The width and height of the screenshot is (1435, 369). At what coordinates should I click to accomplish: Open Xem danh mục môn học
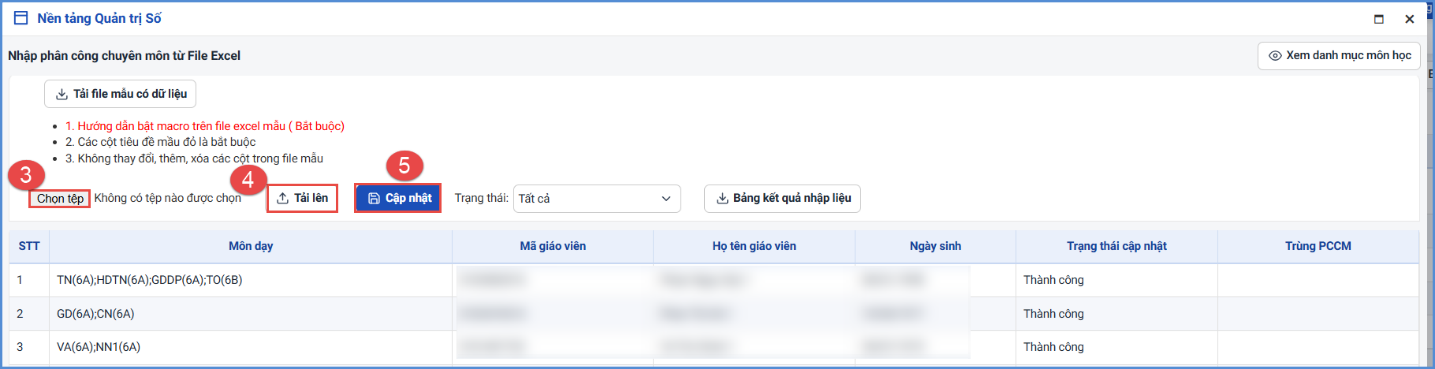pos(1338,56)
